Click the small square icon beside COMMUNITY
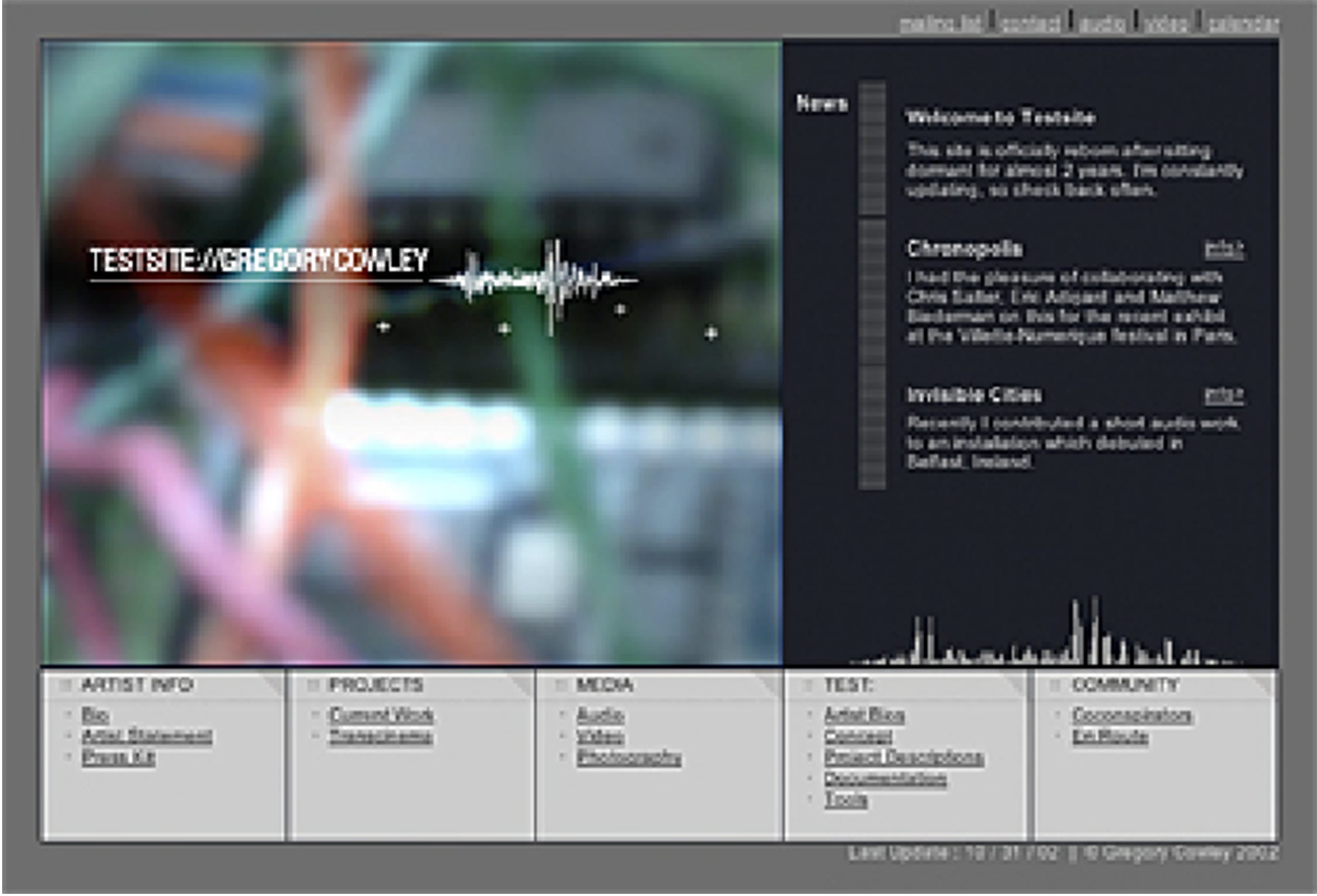The height and width of the screenshot is (896, 1317). coord(1055,686)
